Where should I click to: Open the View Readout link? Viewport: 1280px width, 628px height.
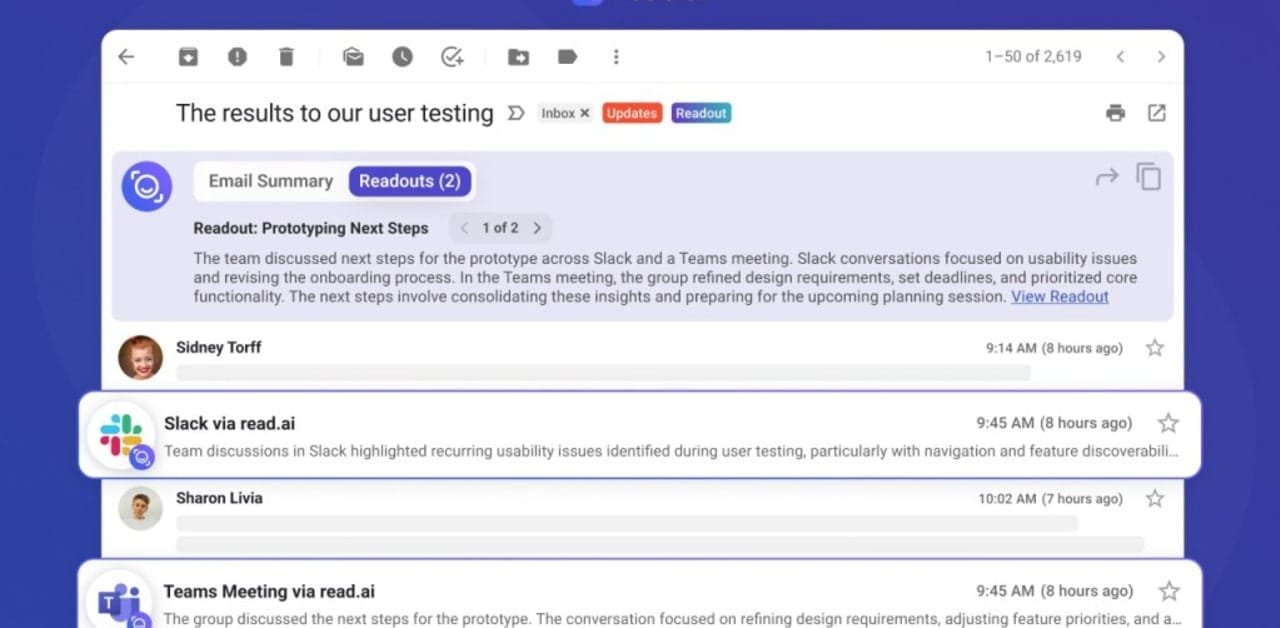coord(1059,297)
